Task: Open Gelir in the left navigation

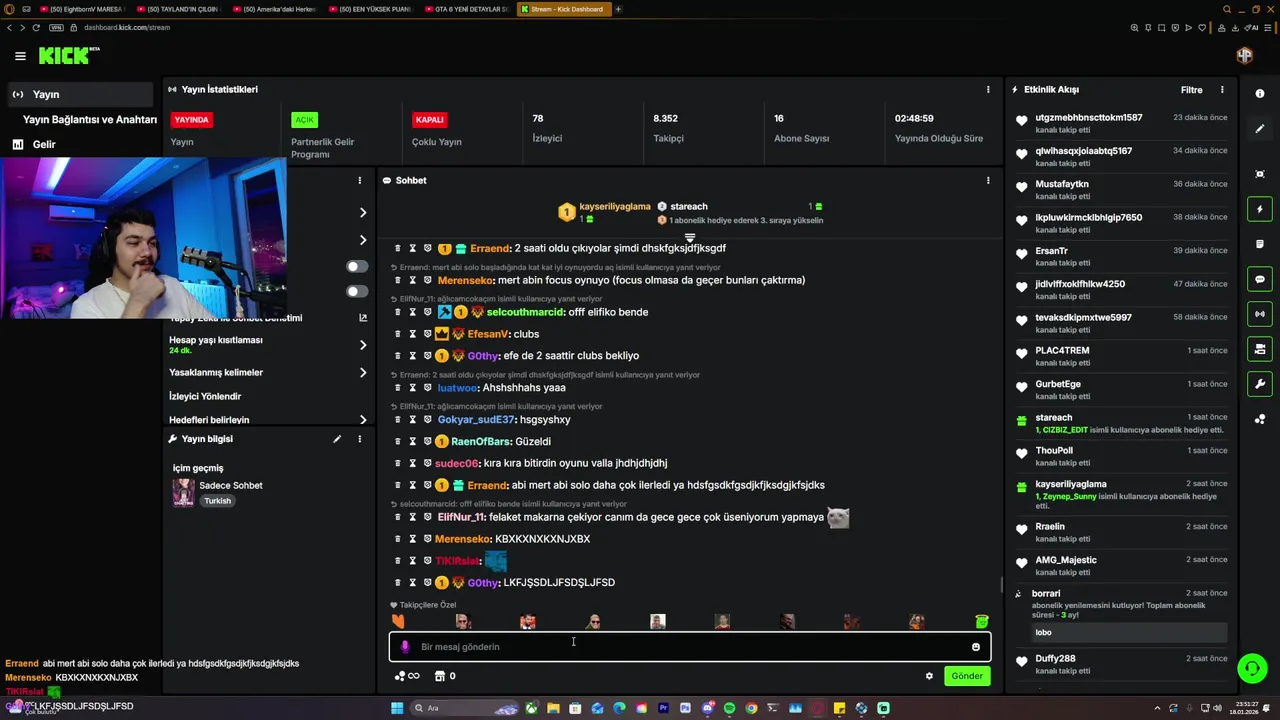Action: tap(44, 144)
